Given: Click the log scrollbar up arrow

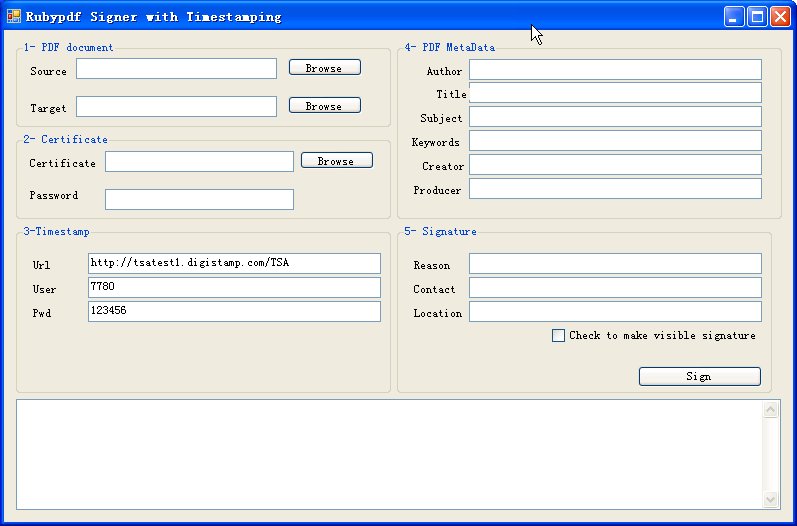Looking at the screenshot, I should [x=771, y=410].
